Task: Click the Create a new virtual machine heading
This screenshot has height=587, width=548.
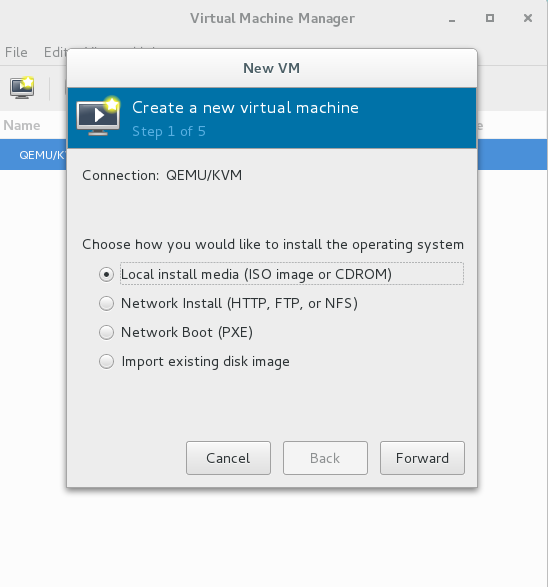Action: tap(246, 108)
